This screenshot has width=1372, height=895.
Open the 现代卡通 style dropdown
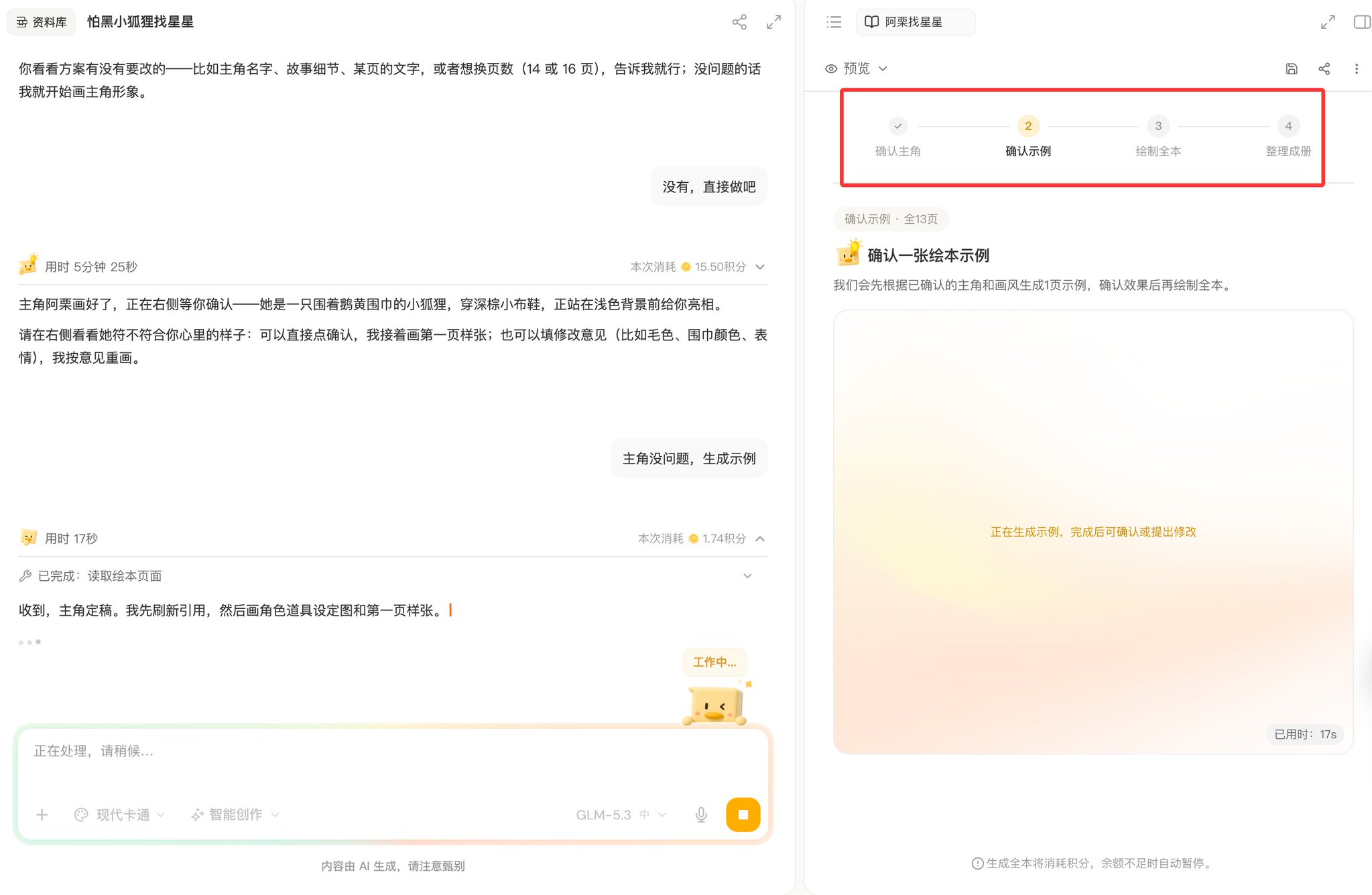[x=120, y=815]
